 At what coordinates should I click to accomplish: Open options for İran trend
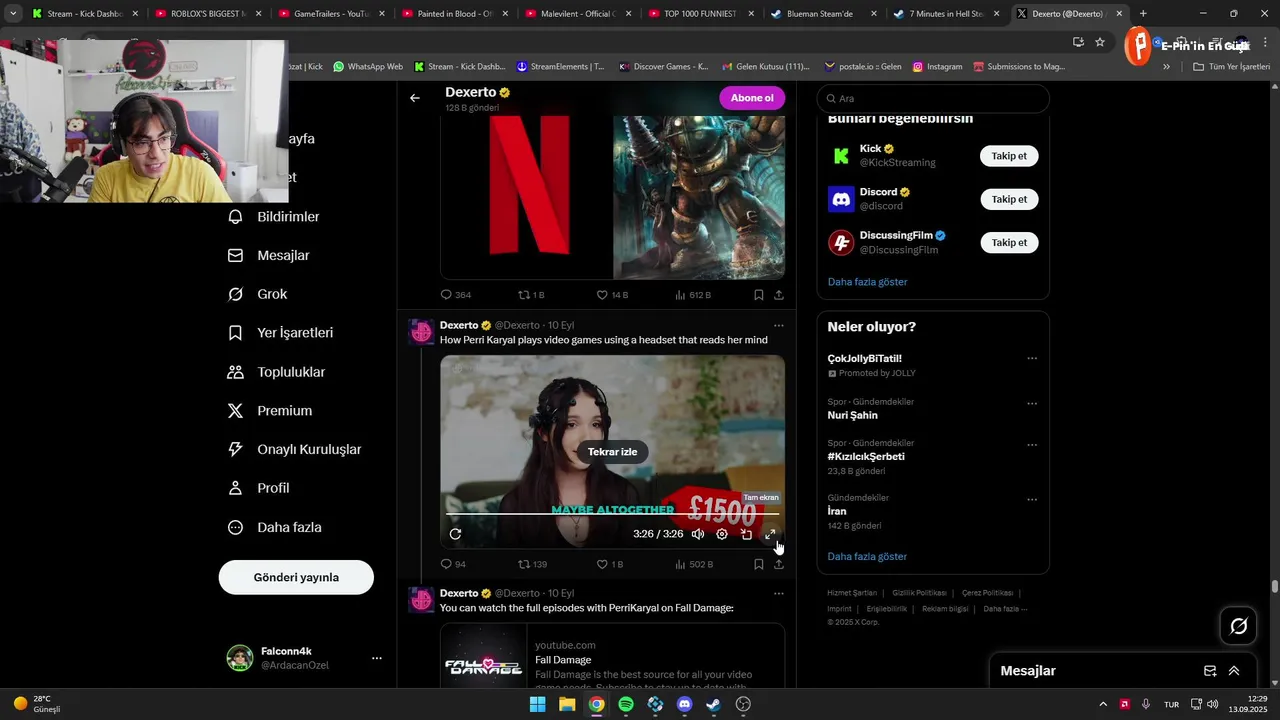click(x=1032, y=500)
